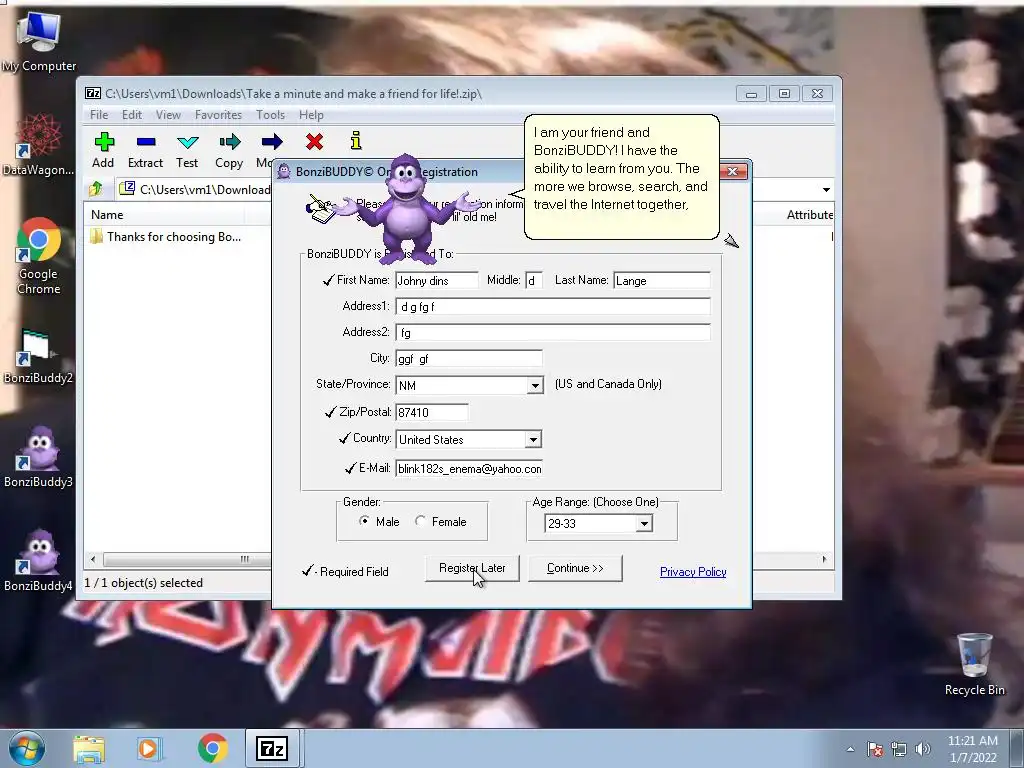Click the red Delete X icon in 7-Zip
This screenshot has width=1024, height=768.
314,142
